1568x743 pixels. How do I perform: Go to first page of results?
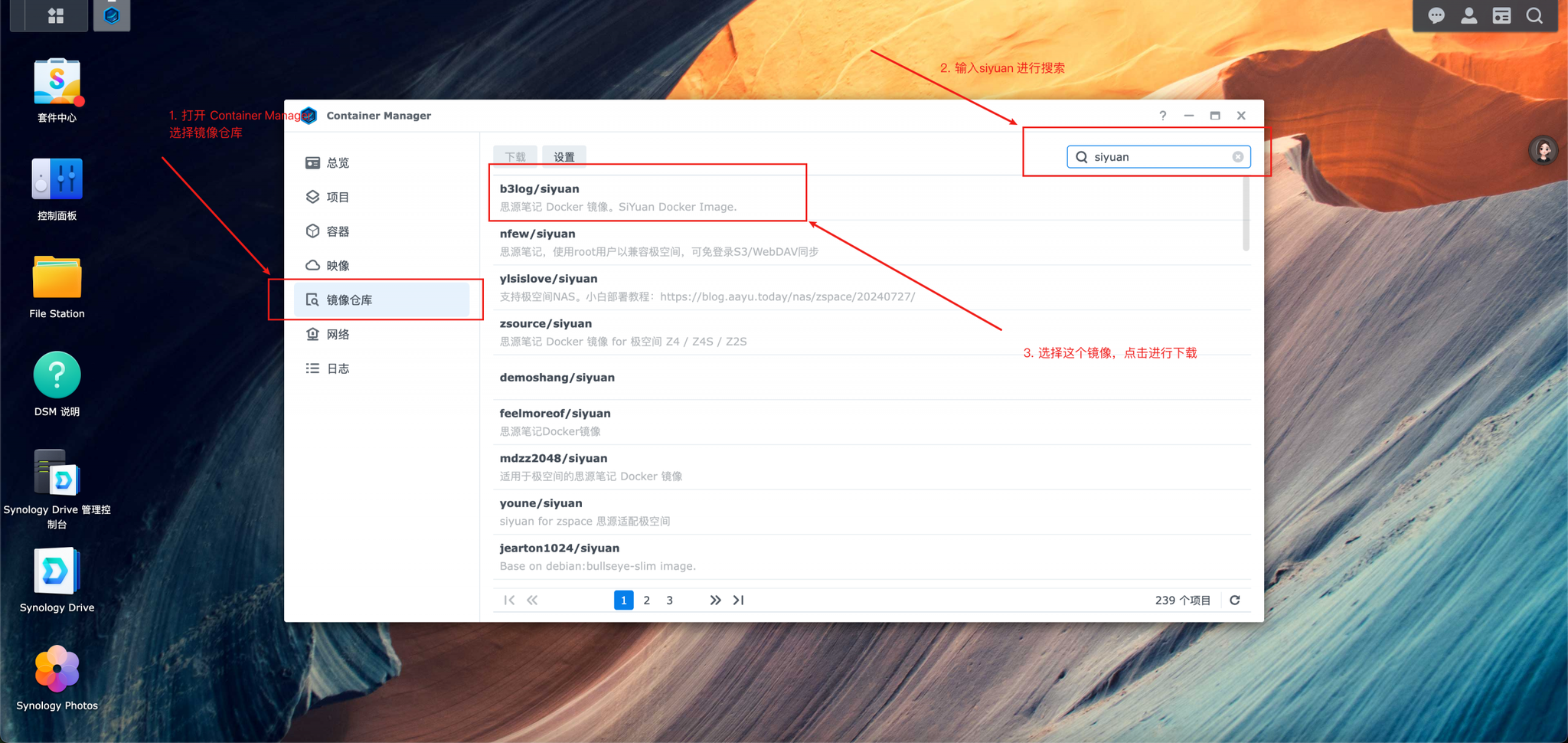(509, 601)
